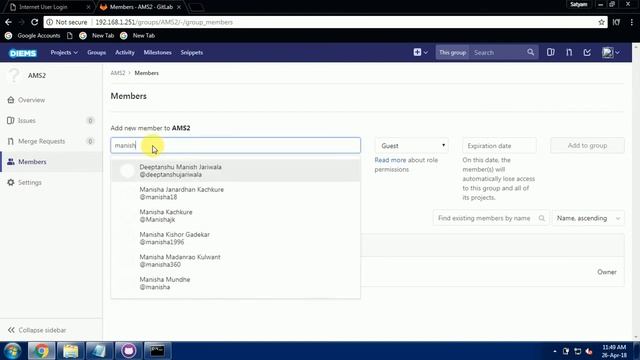Click the browser back arrow
Screen dimensions: 640x360
pyautogui.click(x=9, y=22)
